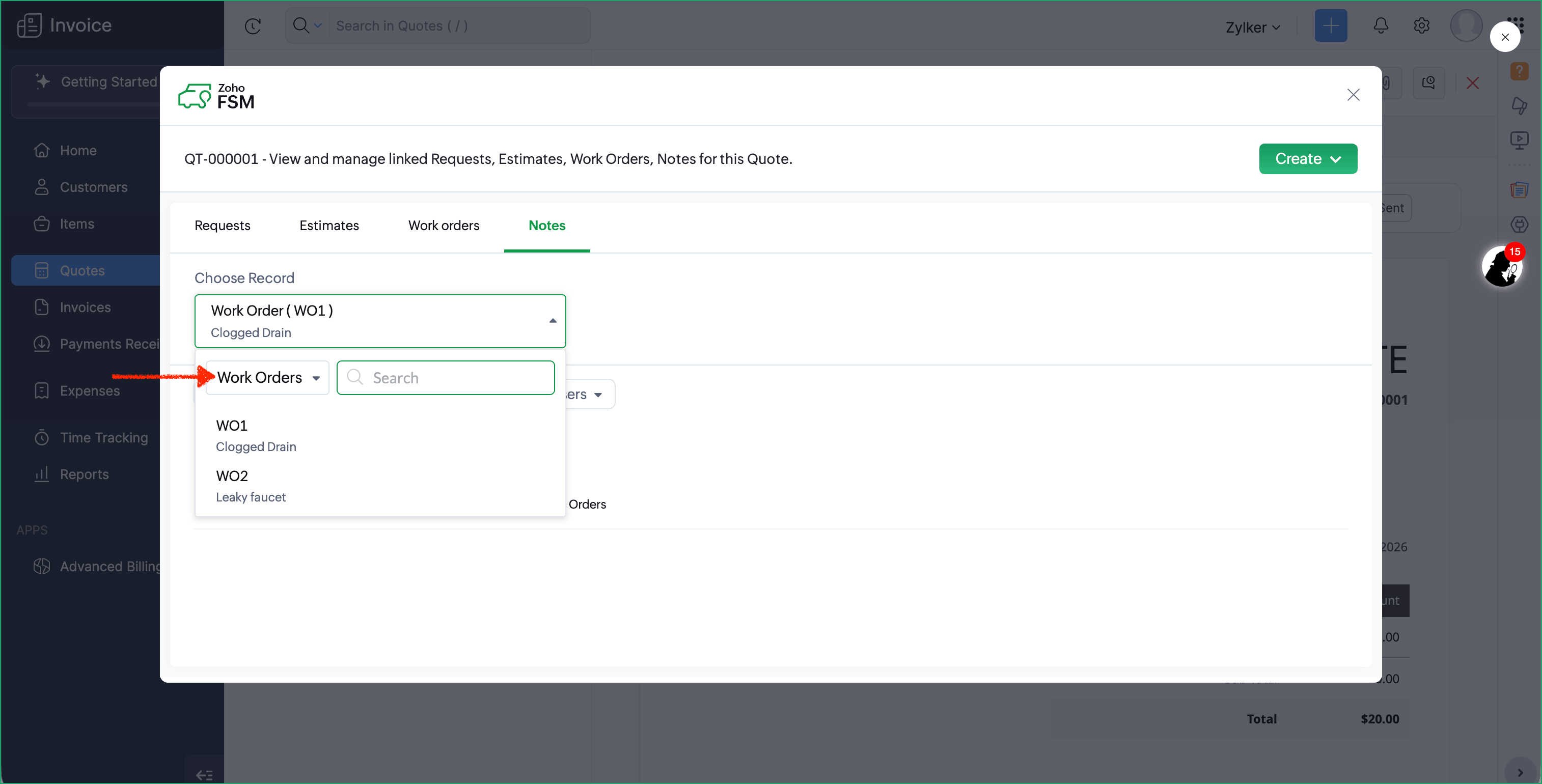Click the recent history clock icon

coord(253,26)
